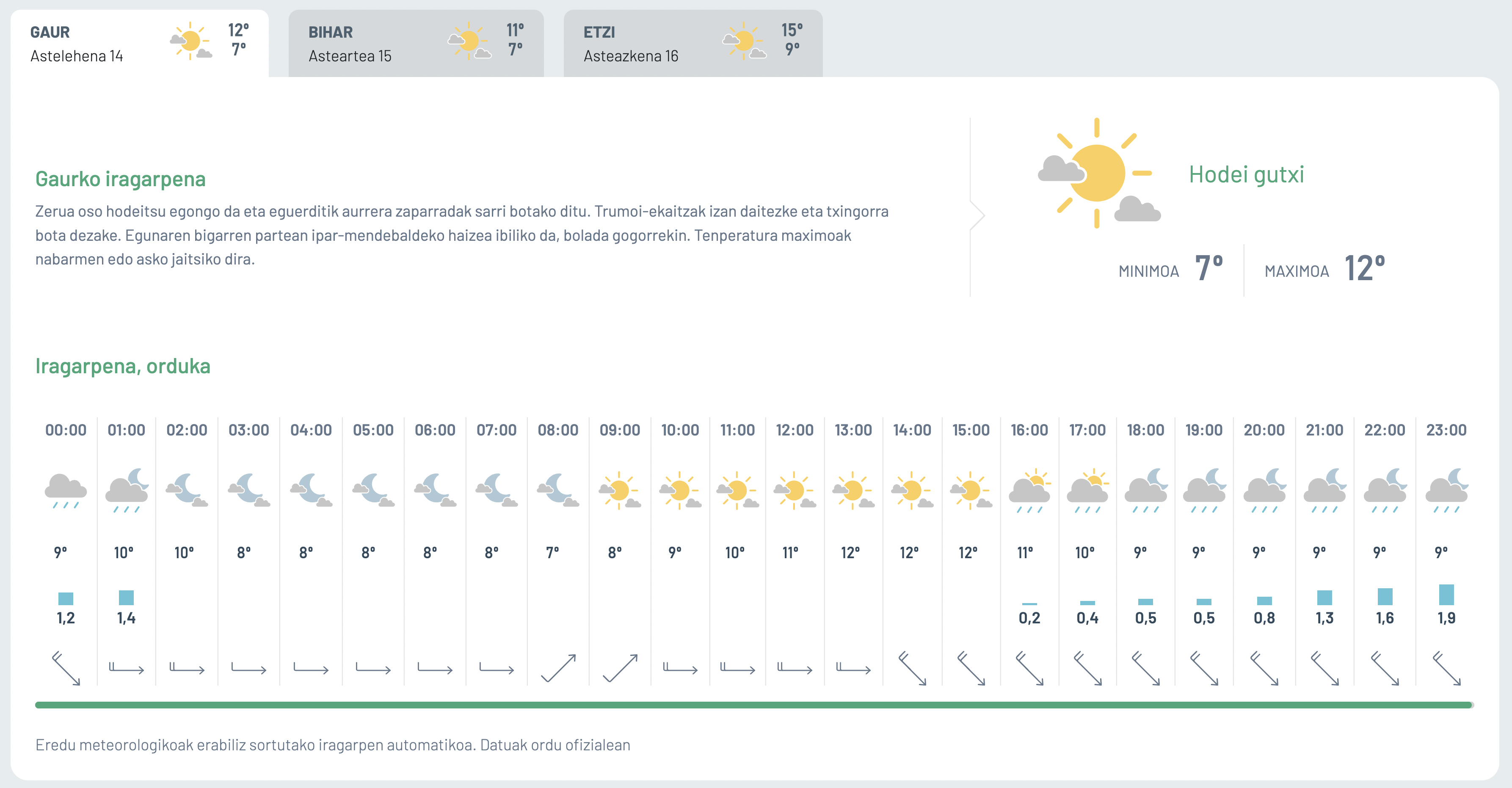This screenshot has height=788, width=1512.
Task: Click the weather icon in the BIHAR tab
Action: [469, 41]
